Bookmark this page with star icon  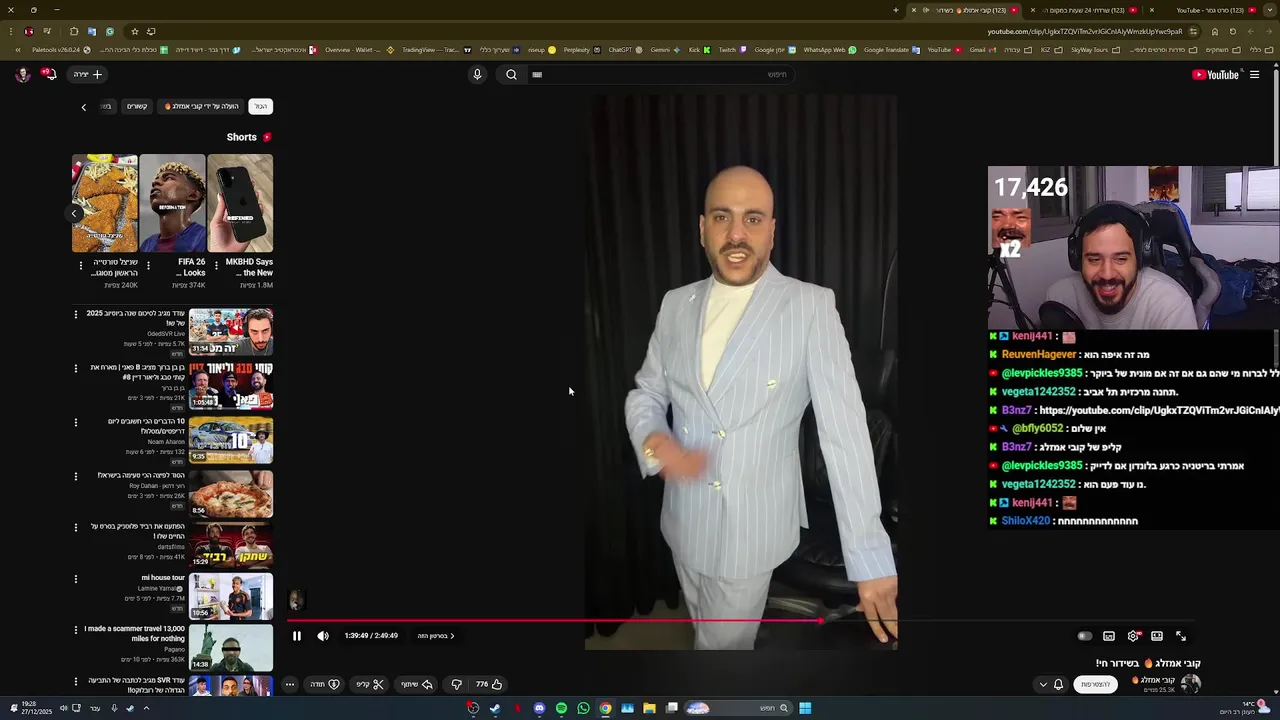[134, 31]
